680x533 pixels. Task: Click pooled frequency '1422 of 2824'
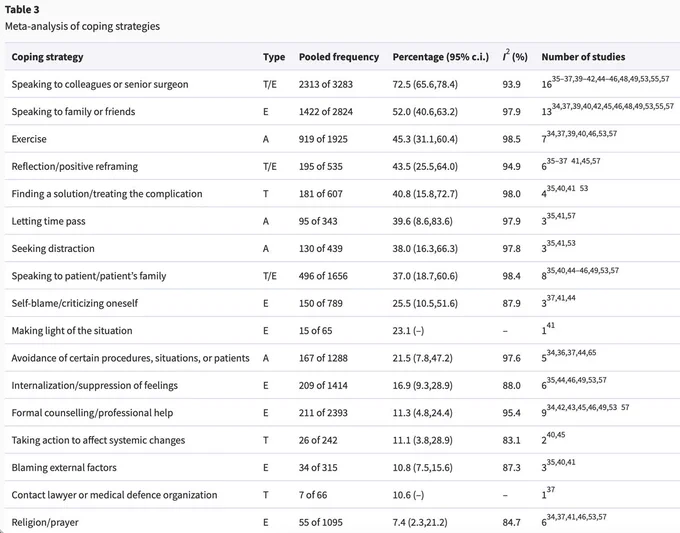click(x=326, y=111)
